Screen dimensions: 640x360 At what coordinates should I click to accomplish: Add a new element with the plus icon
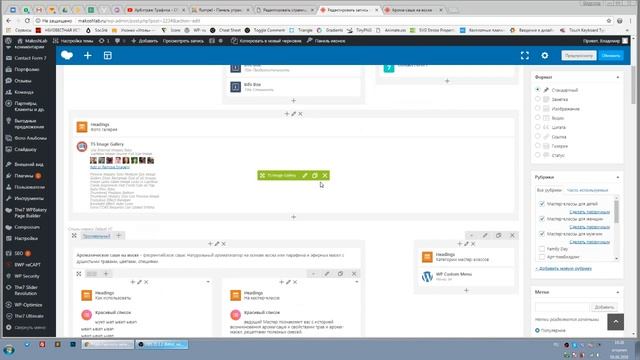tap(87, 56)
